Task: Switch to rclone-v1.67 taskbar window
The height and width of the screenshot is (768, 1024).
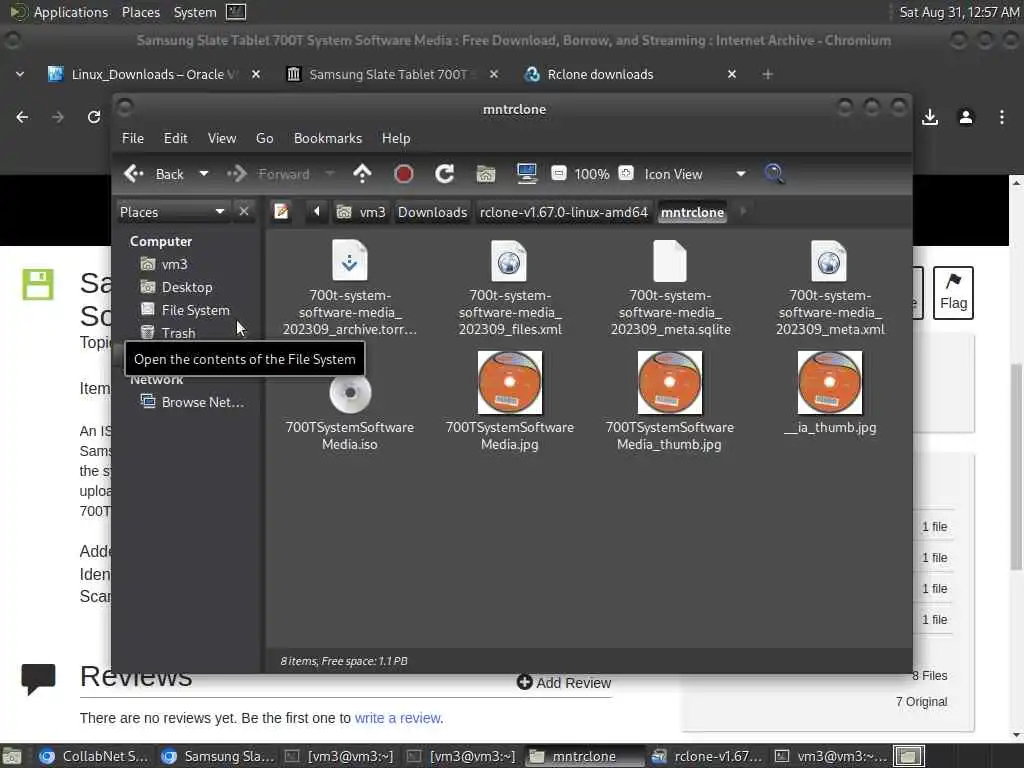Action: pos(707,756)
